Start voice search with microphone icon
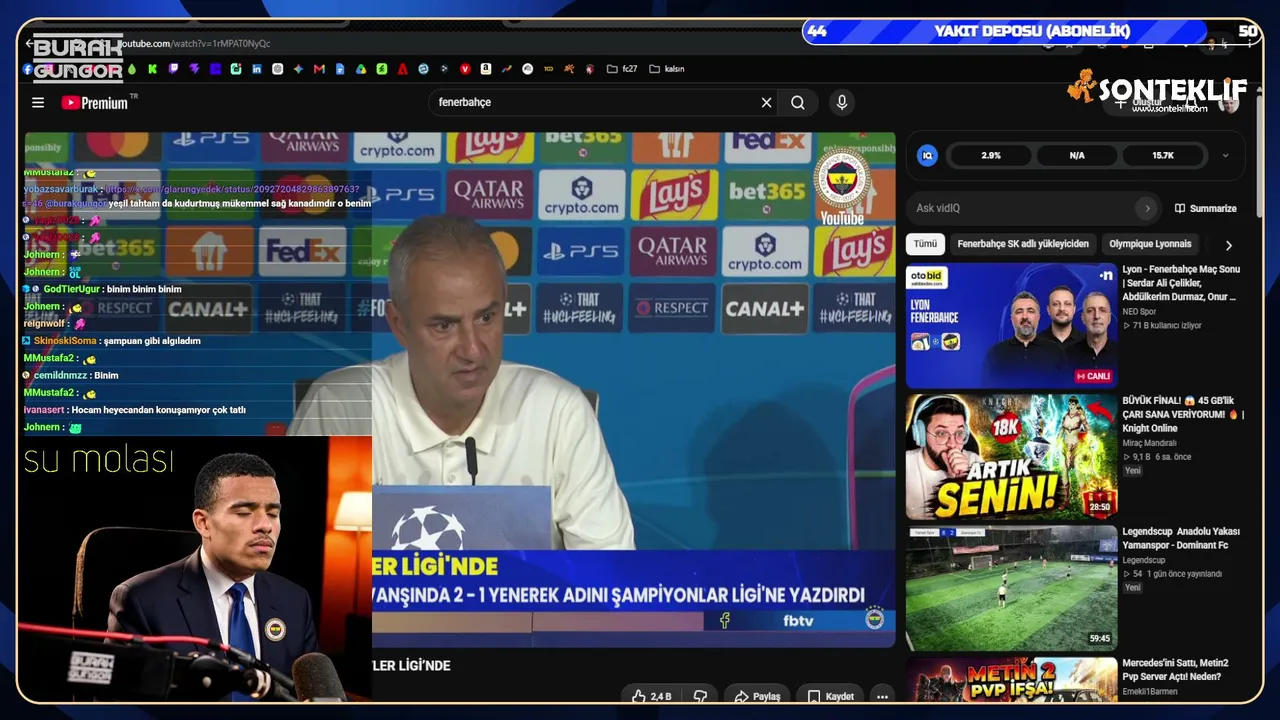The height and width of the screenshot is (720, 1280). 842,102
